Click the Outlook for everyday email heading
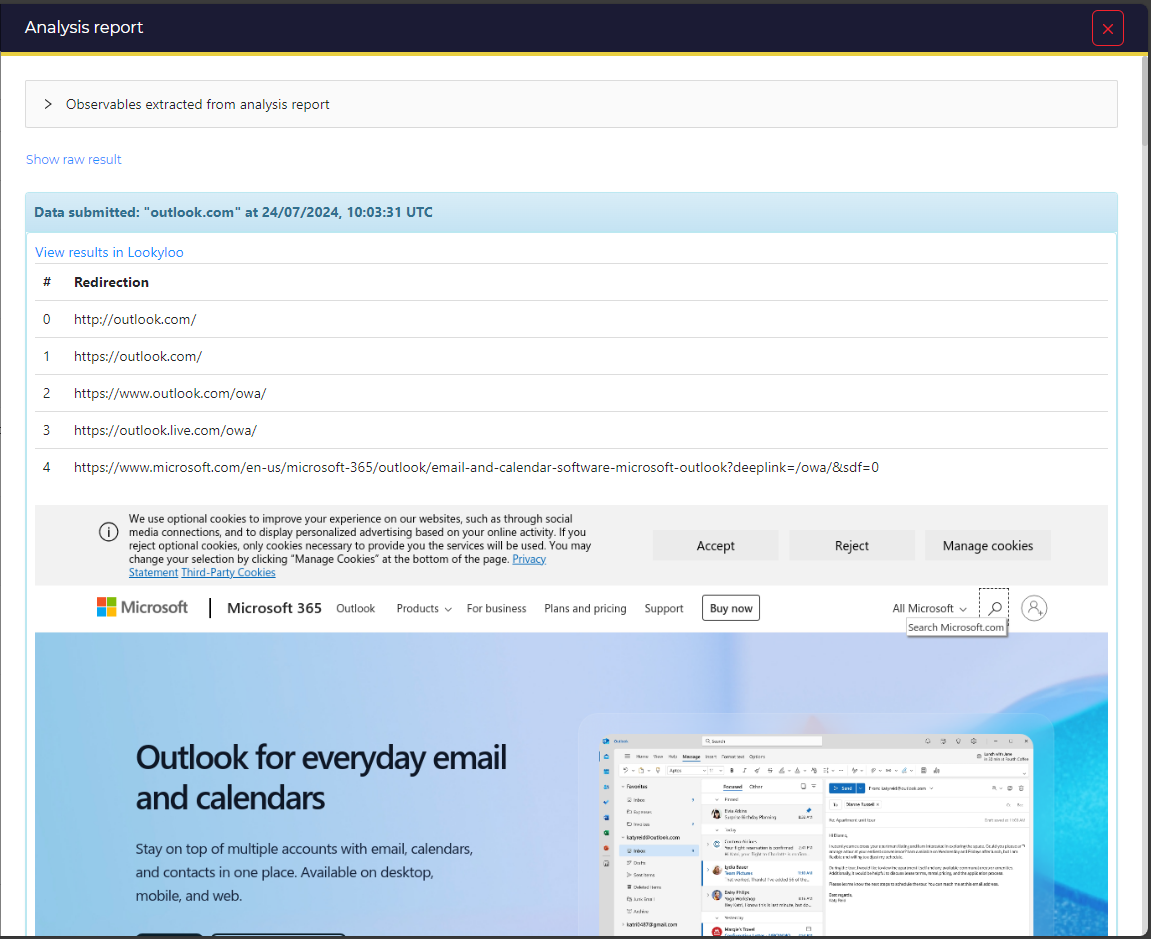The width and height of the screenshot is (1151, 939). click(321, 777)
